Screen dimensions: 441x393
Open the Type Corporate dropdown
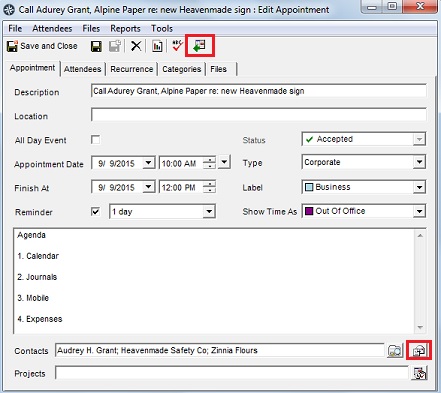tap(419, 162)
